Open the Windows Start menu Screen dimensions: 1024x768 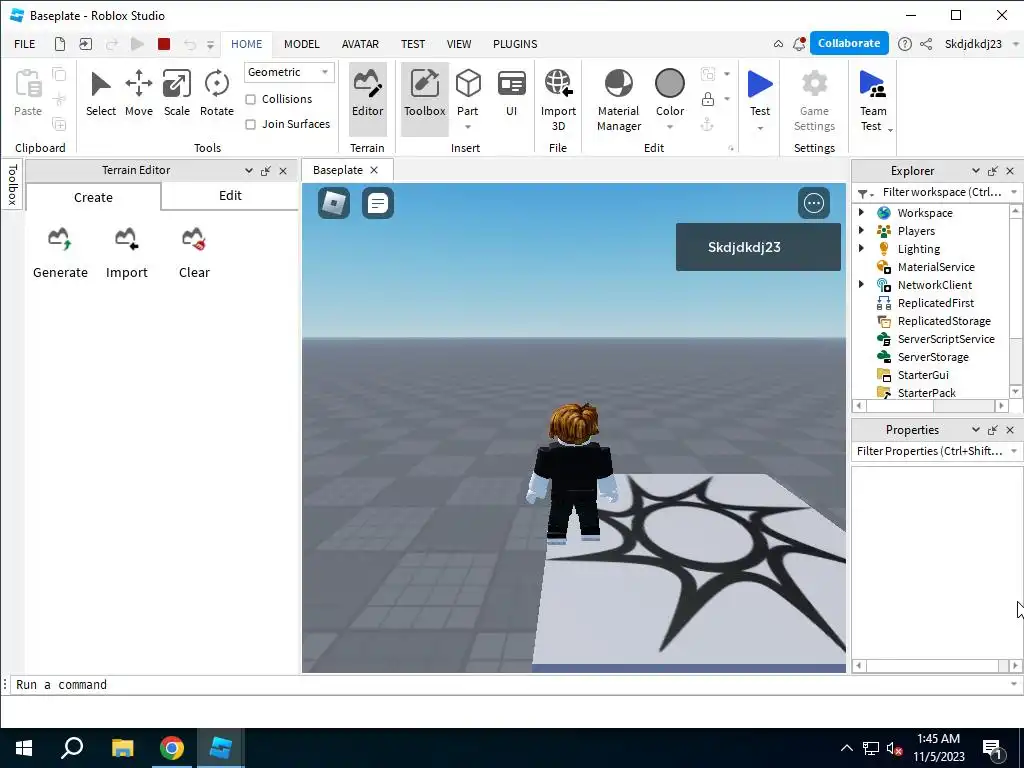pyautogui.click(x=24, y=748)
